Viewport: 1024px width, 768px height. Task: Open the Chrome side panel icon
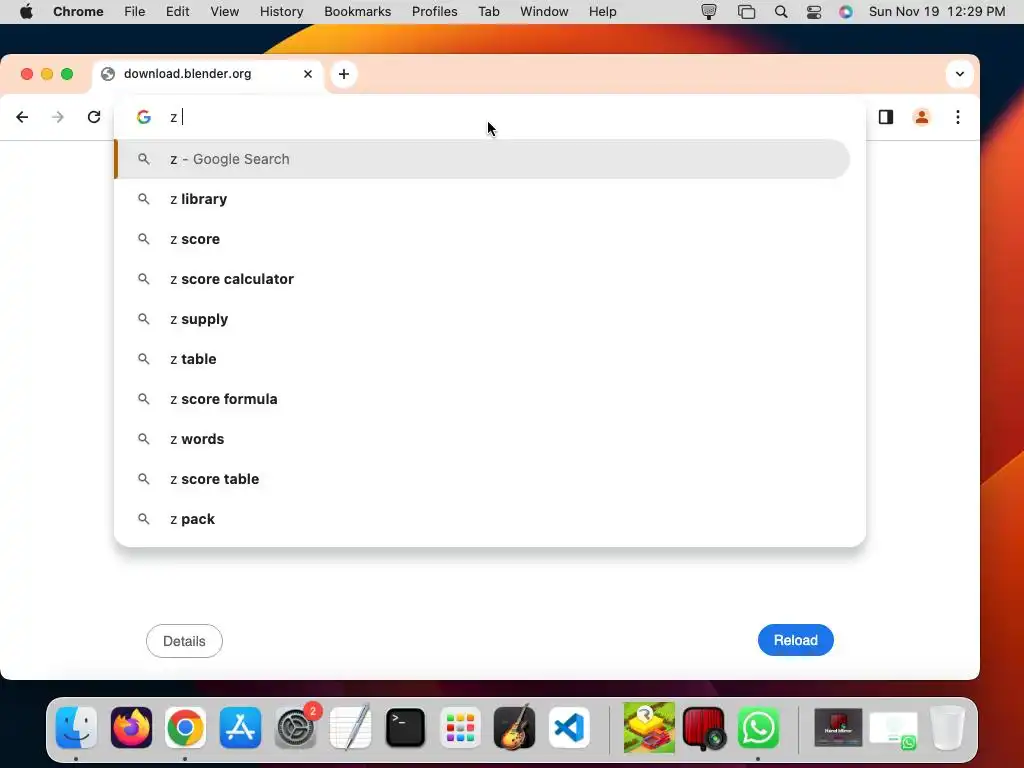tap(886, 117)
